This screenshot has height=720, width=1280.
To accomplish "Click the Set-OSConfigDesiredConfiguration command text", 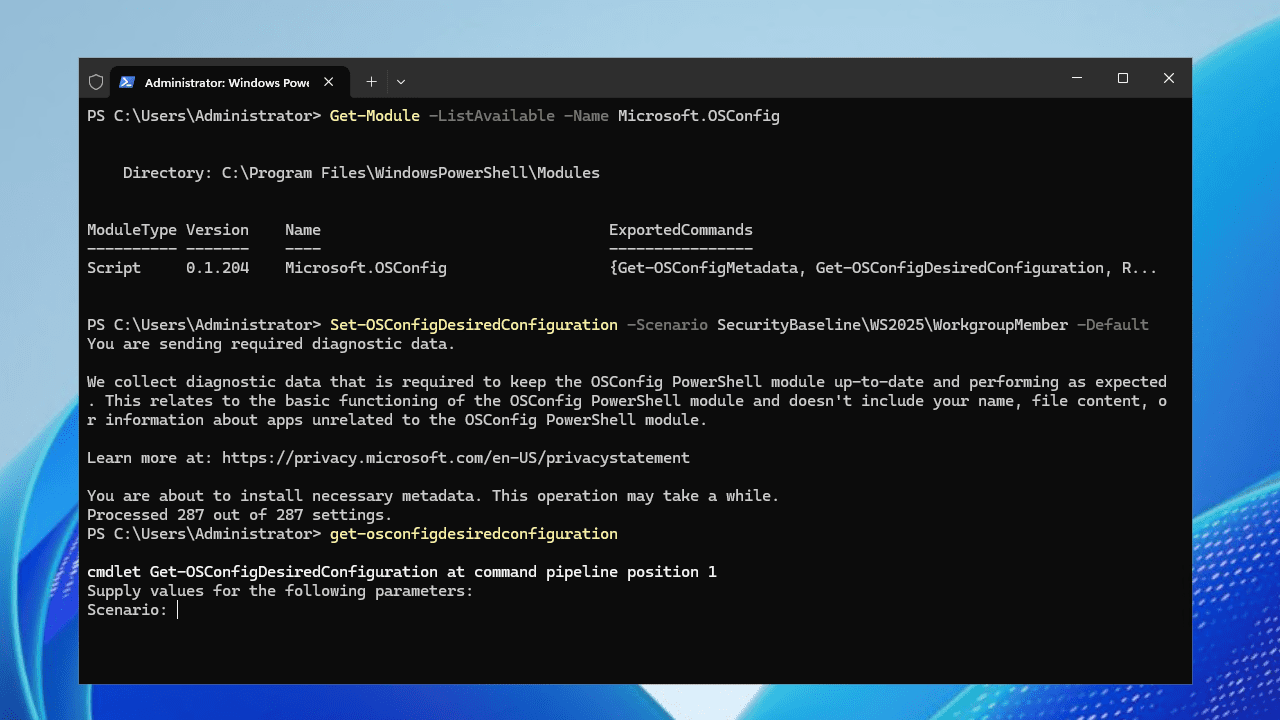I will (474, 325).
